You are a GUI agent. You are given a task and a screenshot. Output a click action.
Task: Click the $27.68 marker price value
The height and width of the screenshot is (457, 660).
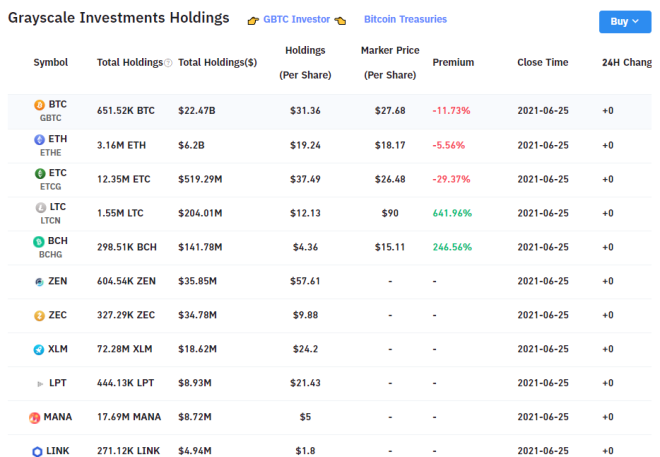(390, 111)
